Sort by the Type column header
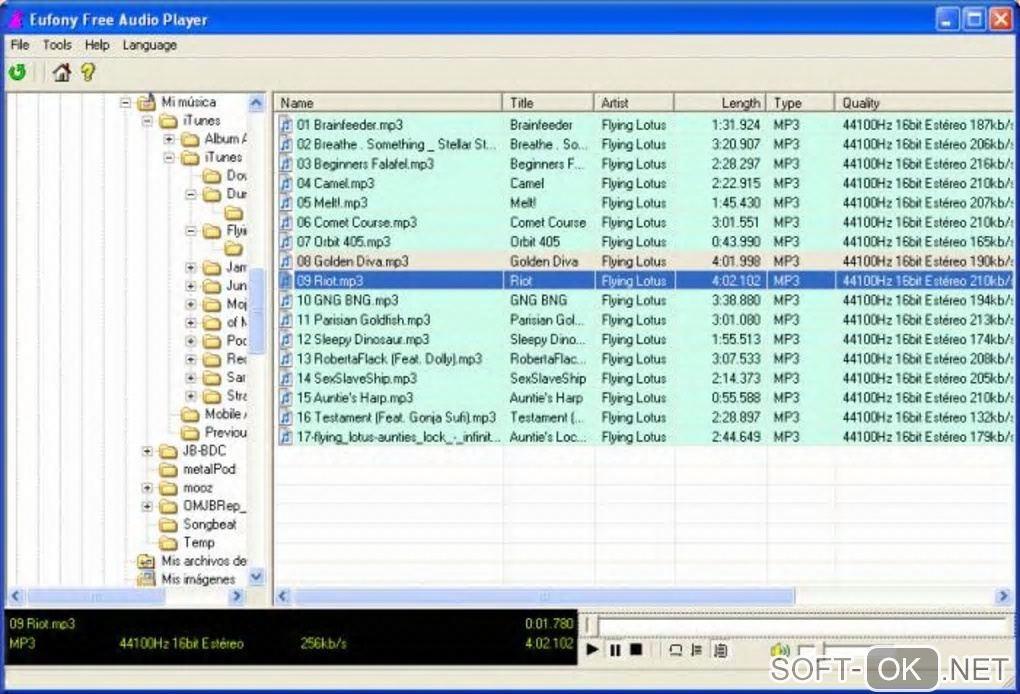1020x694 pixels. point(800,103)
